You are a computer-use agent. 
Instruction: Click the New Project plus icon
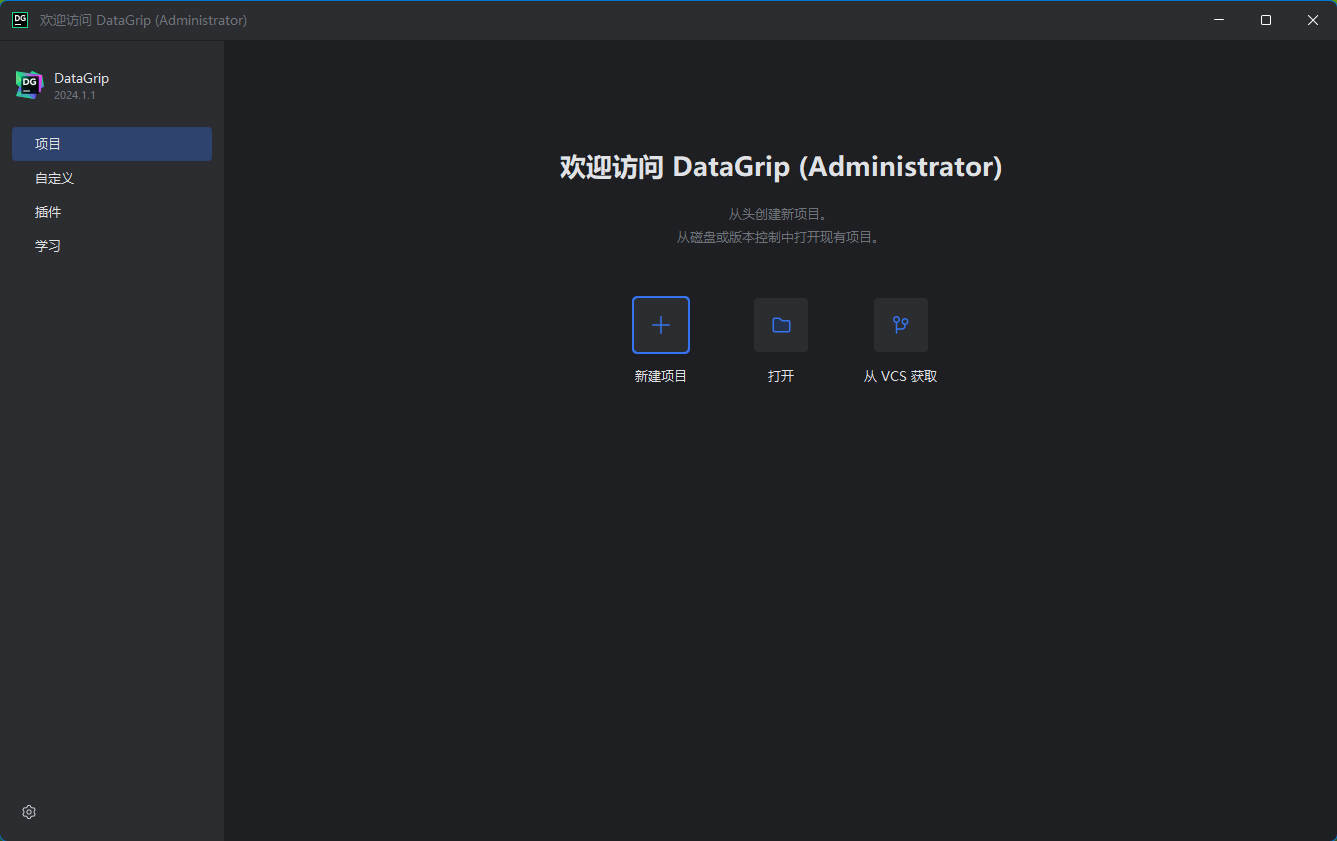[660, 324]
